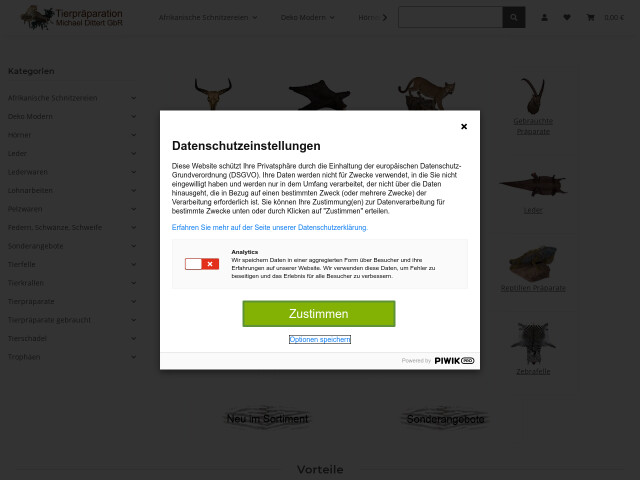Open the Deko Modern header menu
Image resolution: width=640 pixels, height=480 pixels.
(307, 18)
